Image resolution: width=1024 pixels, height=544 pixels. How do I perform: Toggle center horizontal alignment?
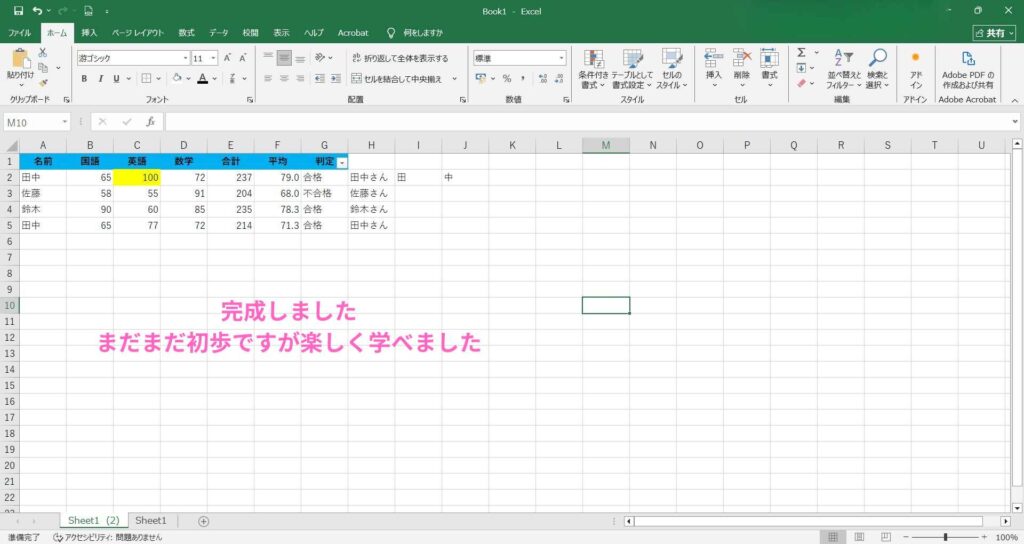coord(284,78)
